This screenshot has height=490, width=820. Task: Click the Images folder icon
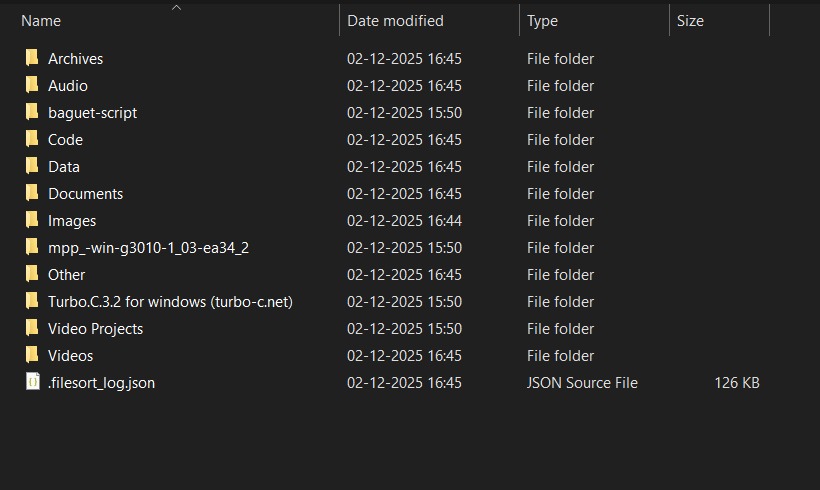click(x=32, y=221)
